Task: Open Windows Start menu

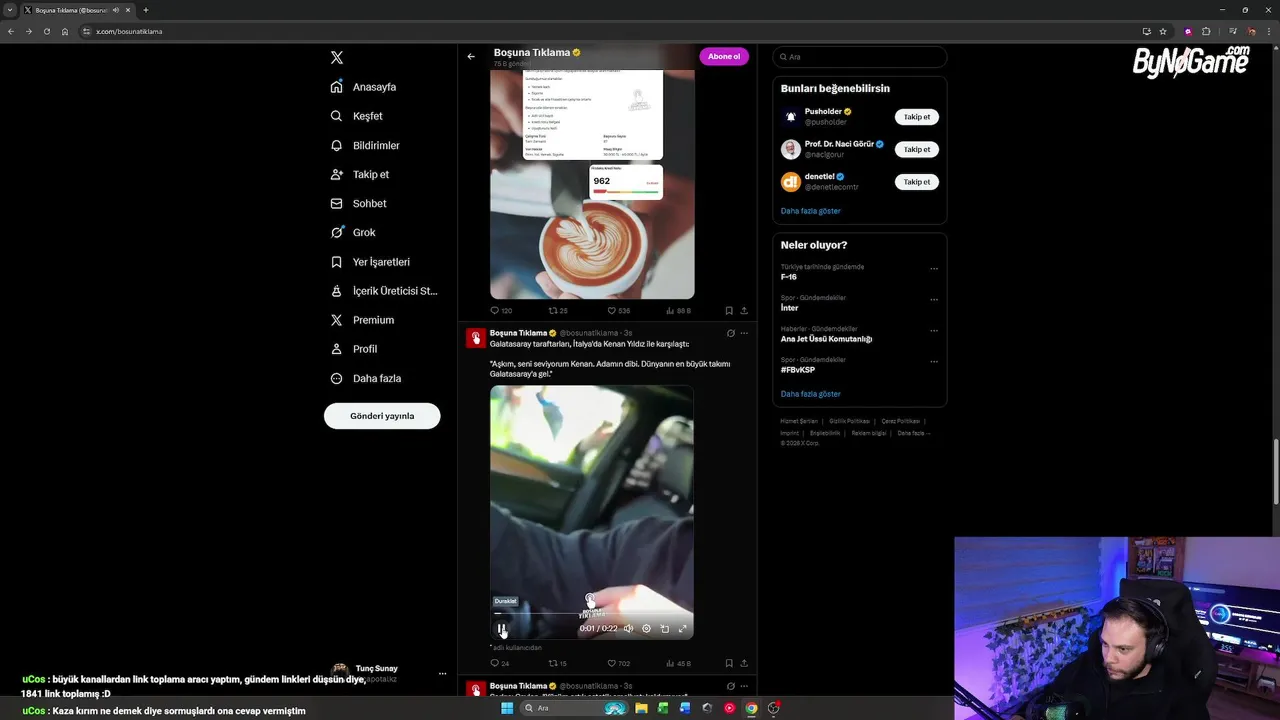Action: click(x=507, y=708)
